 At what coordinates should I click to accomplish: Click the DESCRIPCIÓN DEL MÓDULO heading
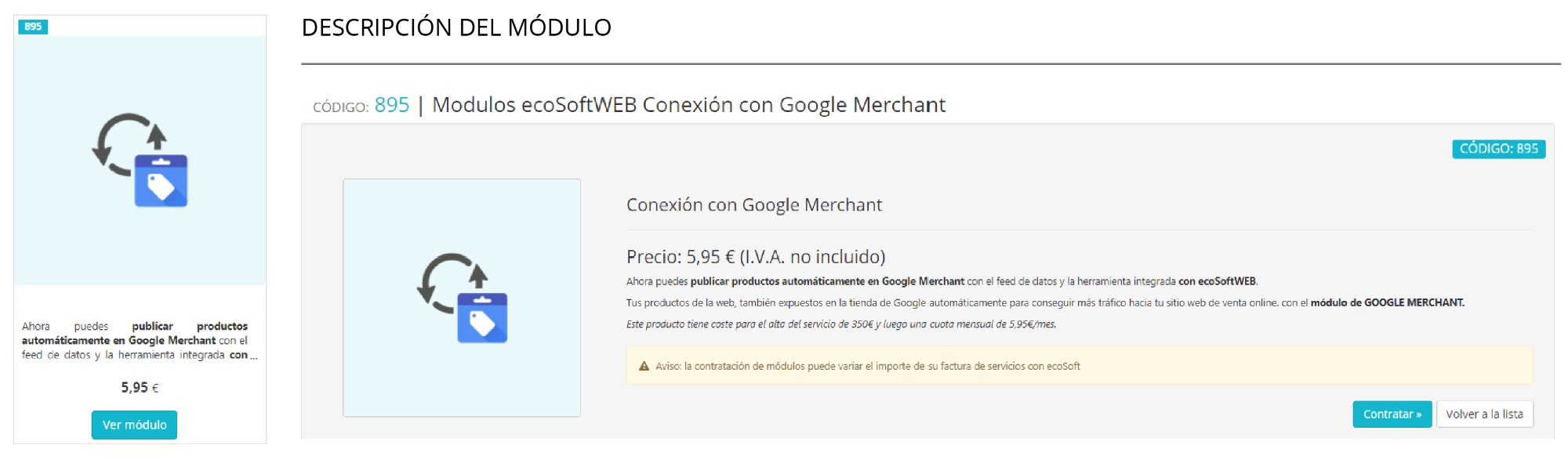[456, 28]
